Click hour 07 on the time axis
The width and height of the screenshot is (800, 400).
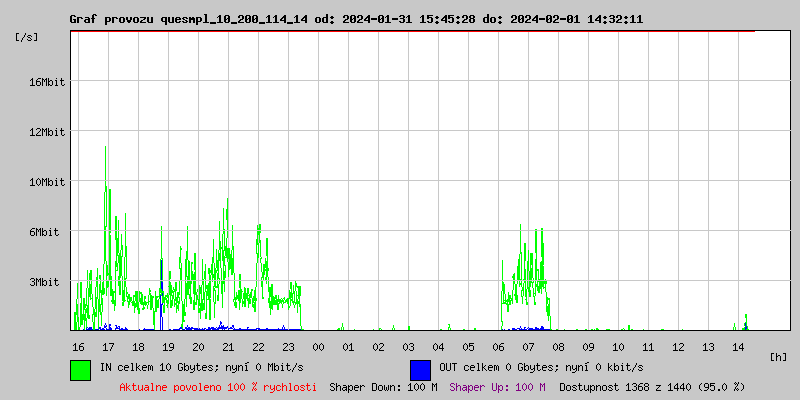pos(528,346)
